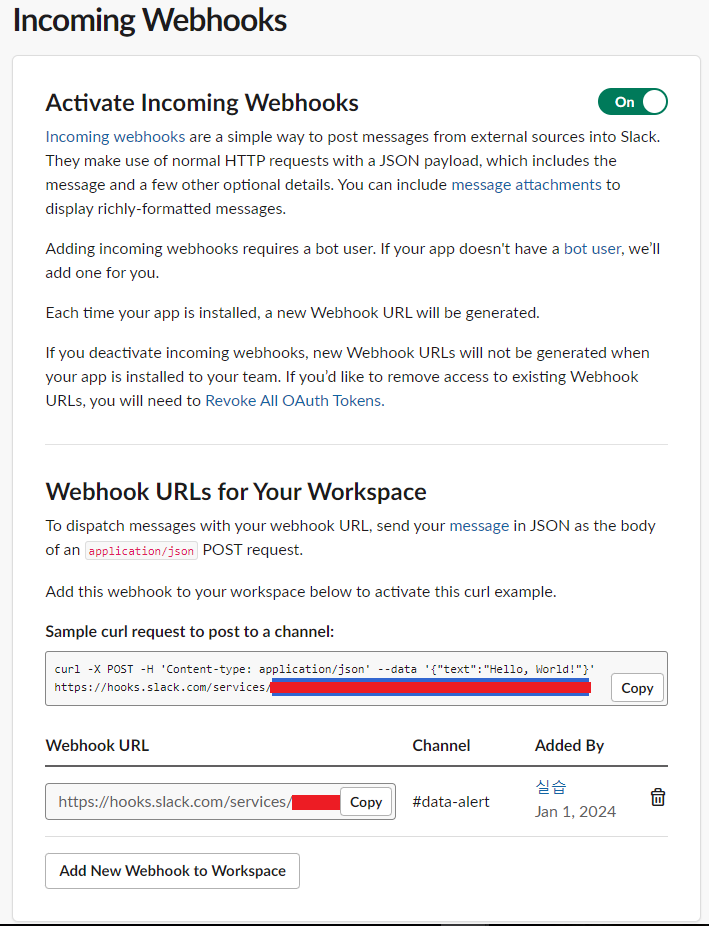Screen dimensions: 709x926
Task: Copy the #data-alert webhook URL
Action: pyautogui.click(x=366, y=801)
